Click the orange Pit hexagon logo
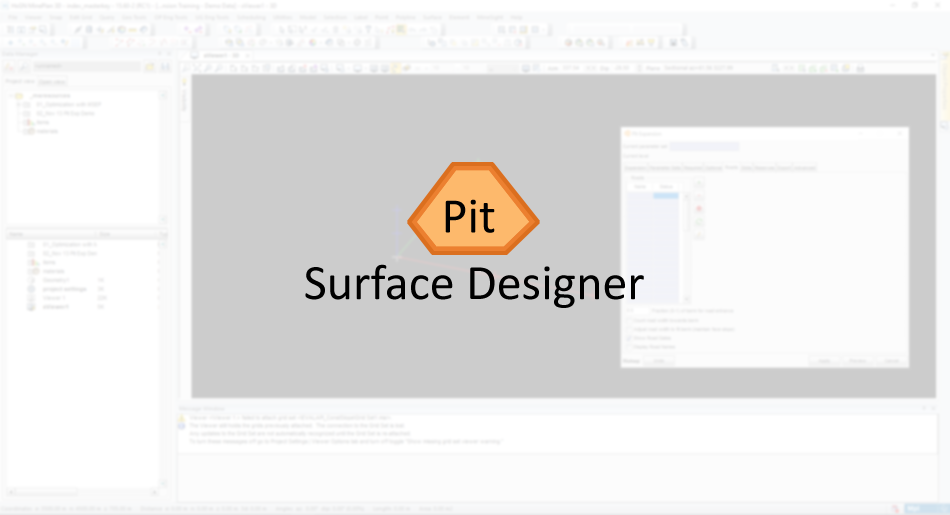 tap(473, 215)
